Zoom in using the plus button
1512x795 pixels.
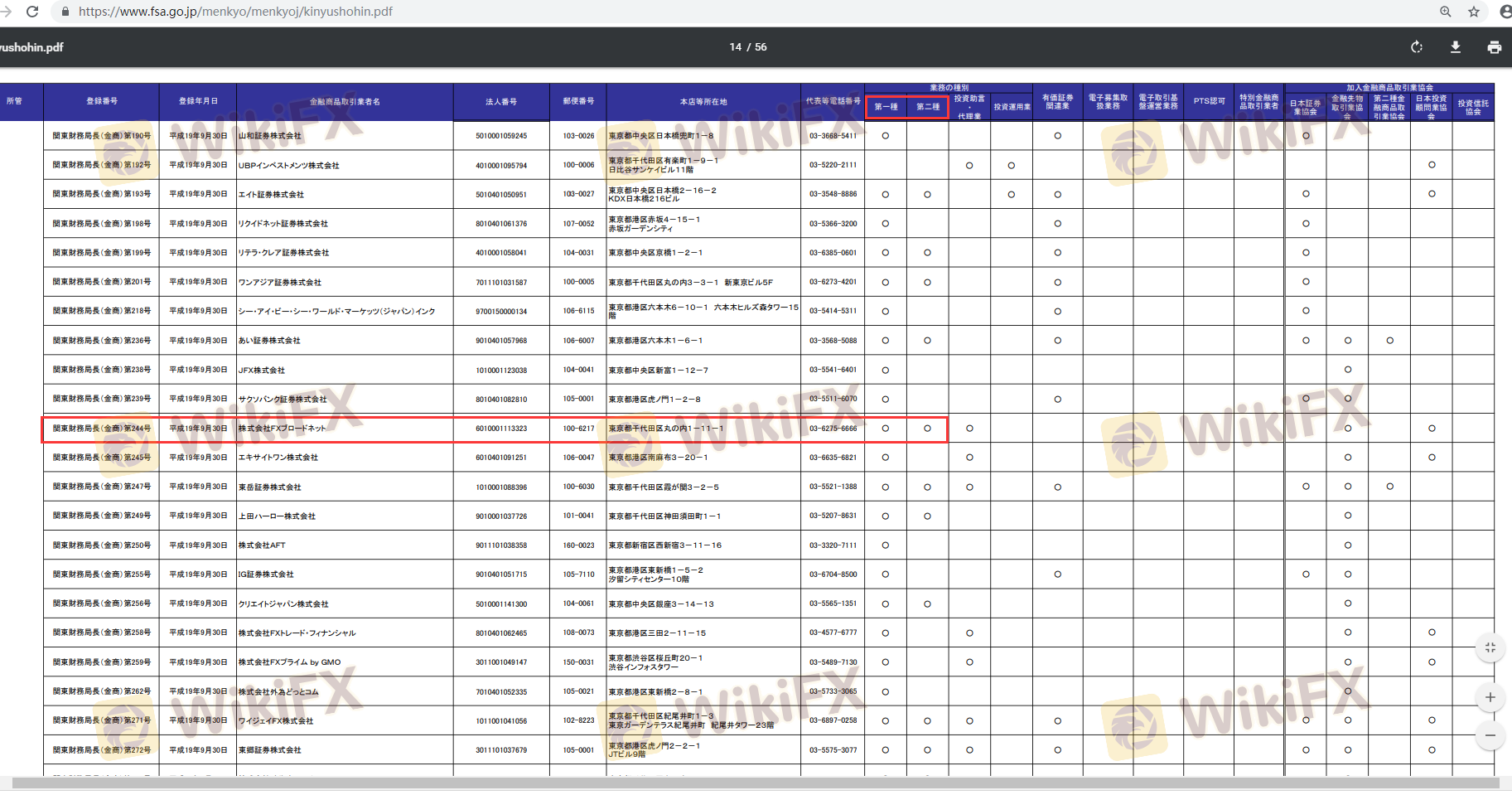pos(1490,697)
